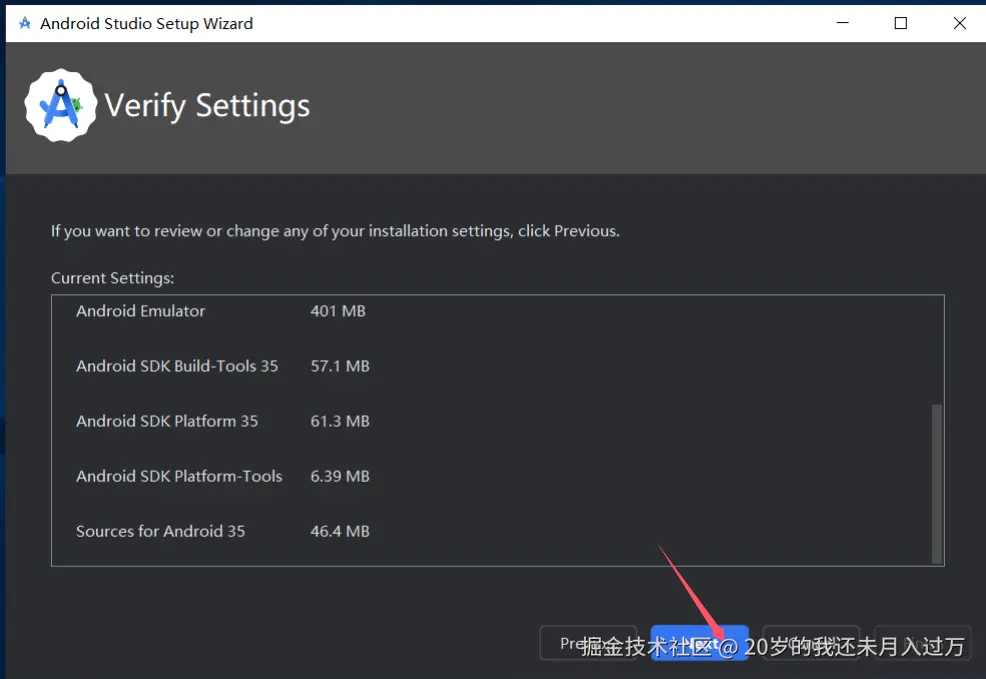The height and width of the screenshot is (679, 986).
Task: Click the Verify Settings heading
Action: [207, 106]
